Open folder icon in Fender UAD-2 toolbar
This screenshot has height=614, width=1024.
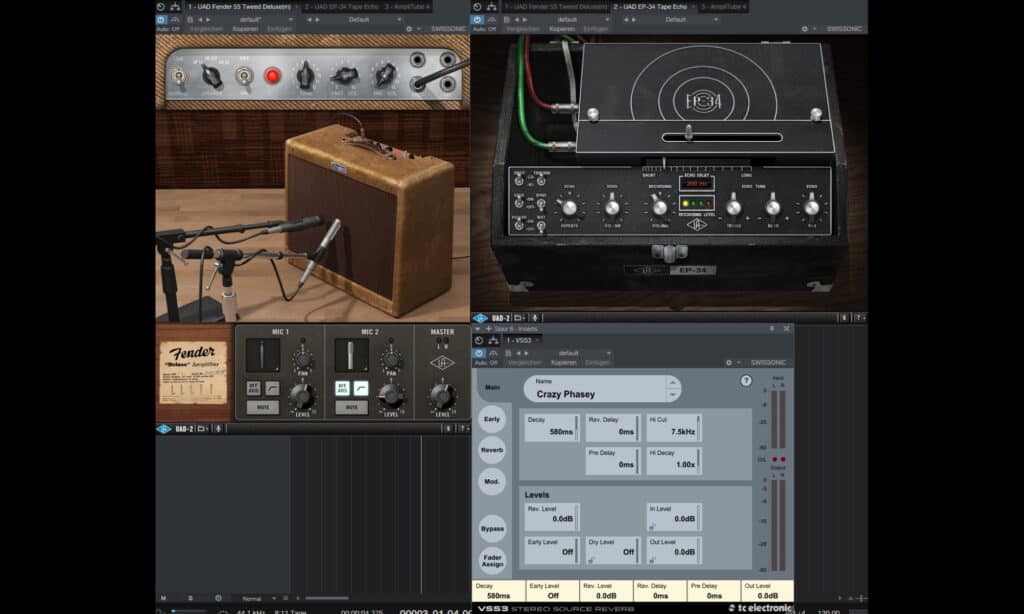coord(202,428)
